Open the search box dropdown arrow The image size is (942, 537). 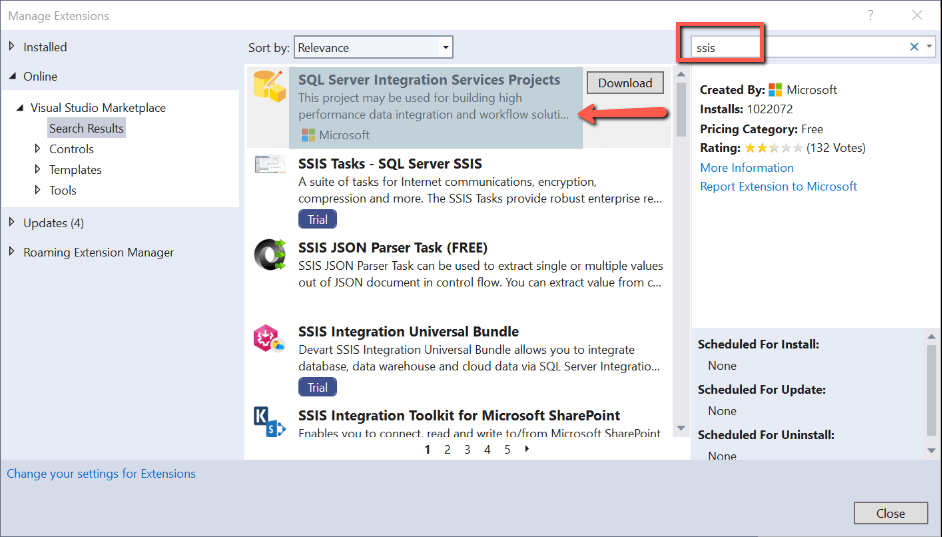pyautogui.click(x=929, y=47)
